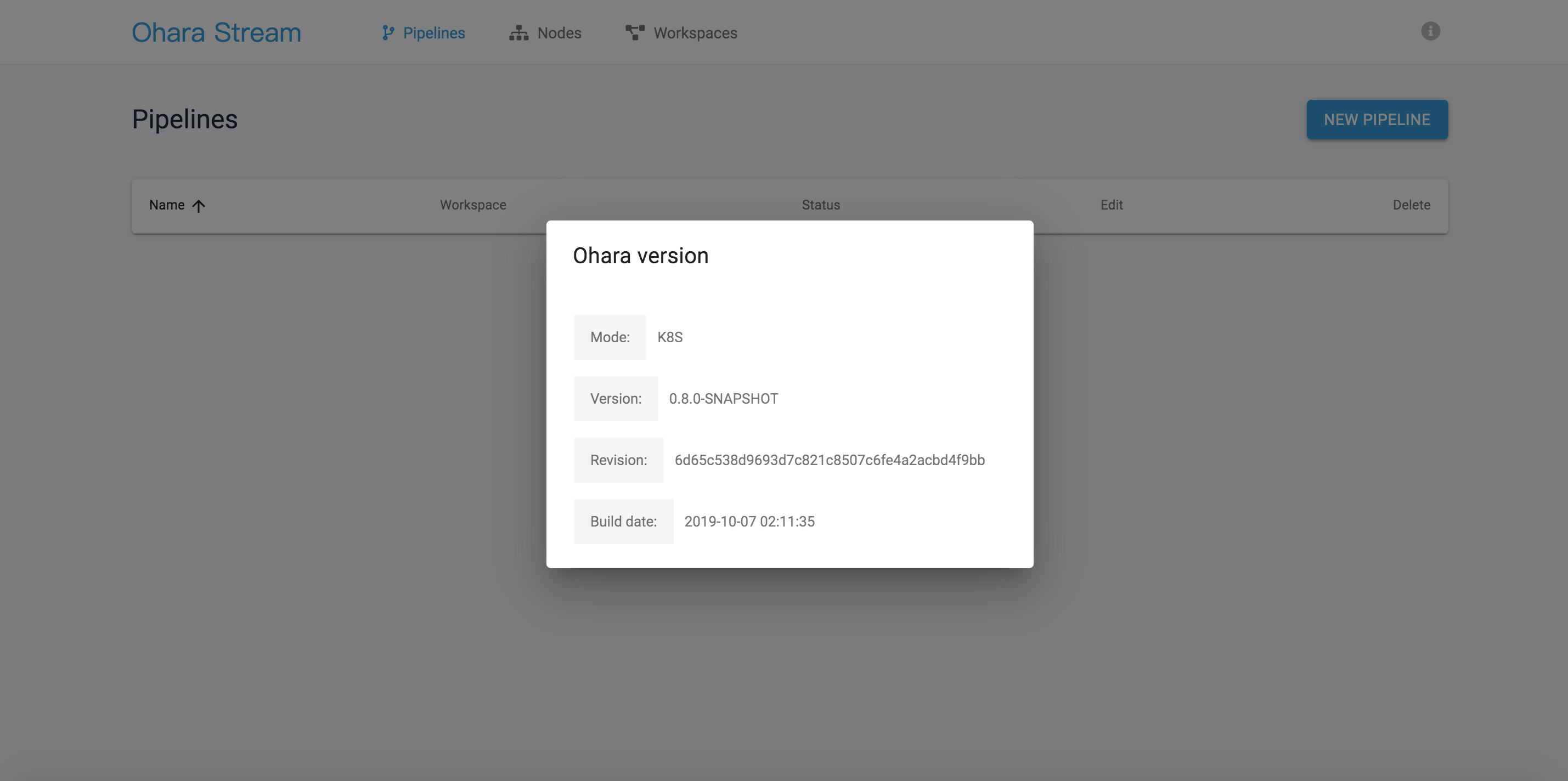Screen dimensions: 1568x781
Task: Open the Nodes navigation tab
Action: (545, 33)
